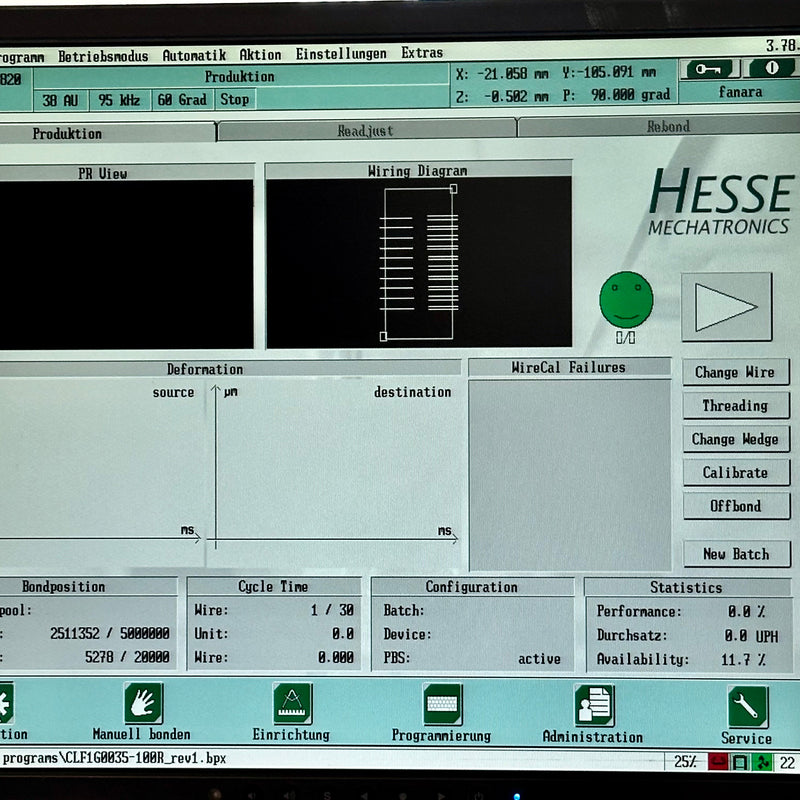Open Service wrench icon
The image size is (800, 800).
748,707
